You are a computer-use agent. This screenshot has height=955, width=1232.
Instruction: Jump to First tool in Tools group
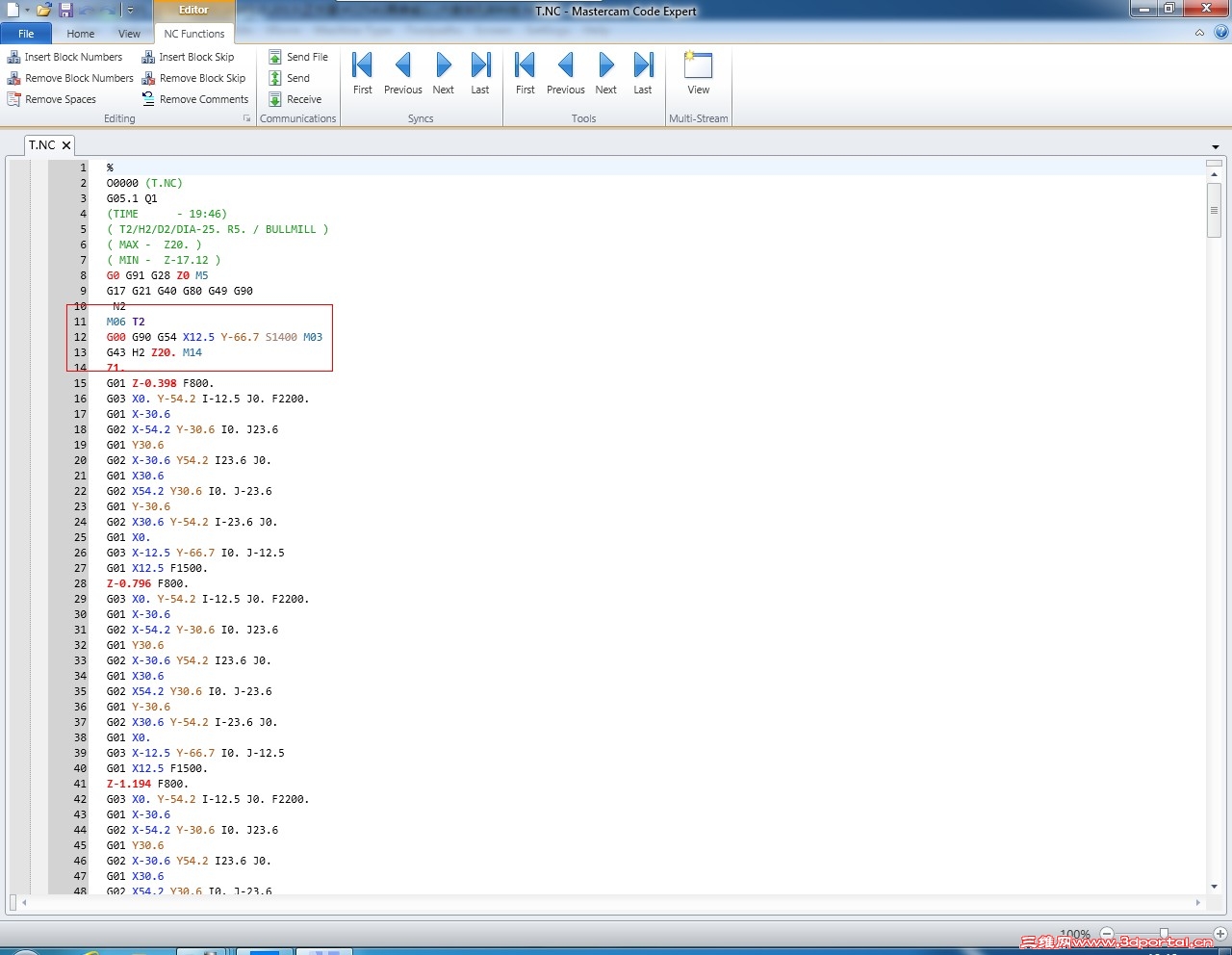pyautogui.click(x=526, y=73)
